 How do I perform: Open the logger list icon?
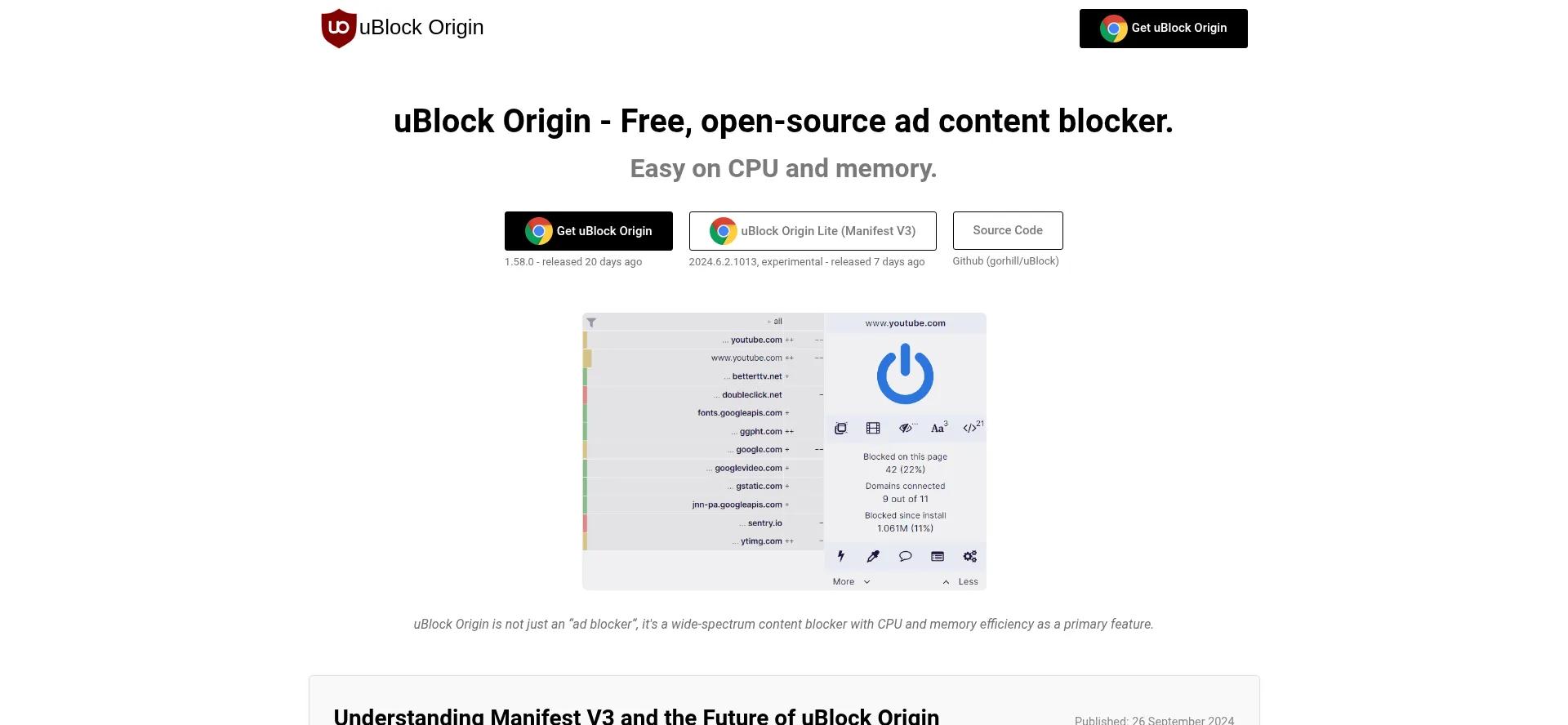(938, 556)
